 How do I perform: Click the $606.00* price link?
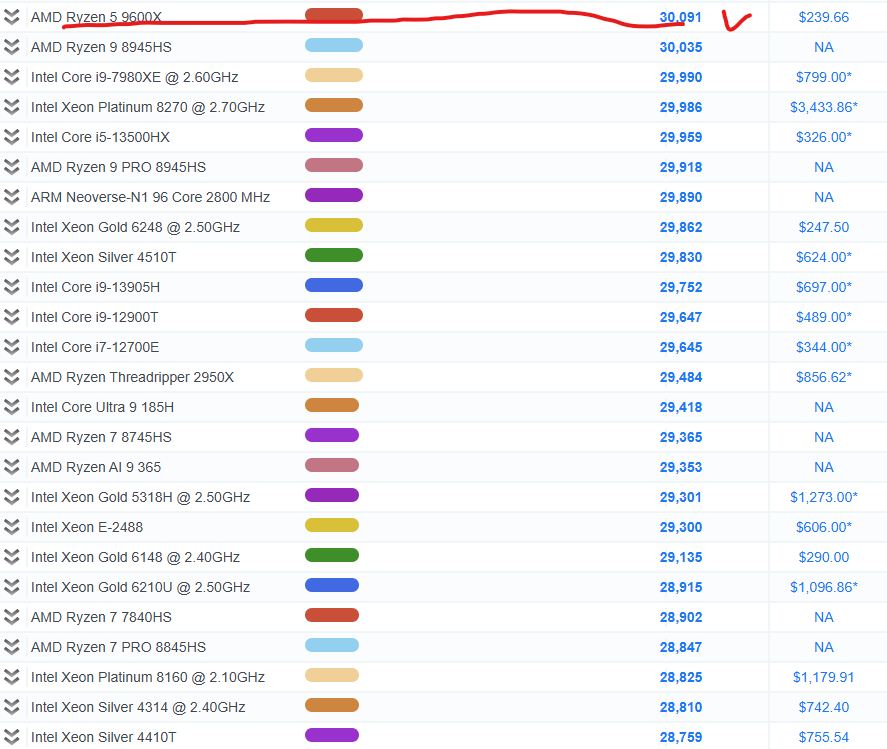click(824, 527)
